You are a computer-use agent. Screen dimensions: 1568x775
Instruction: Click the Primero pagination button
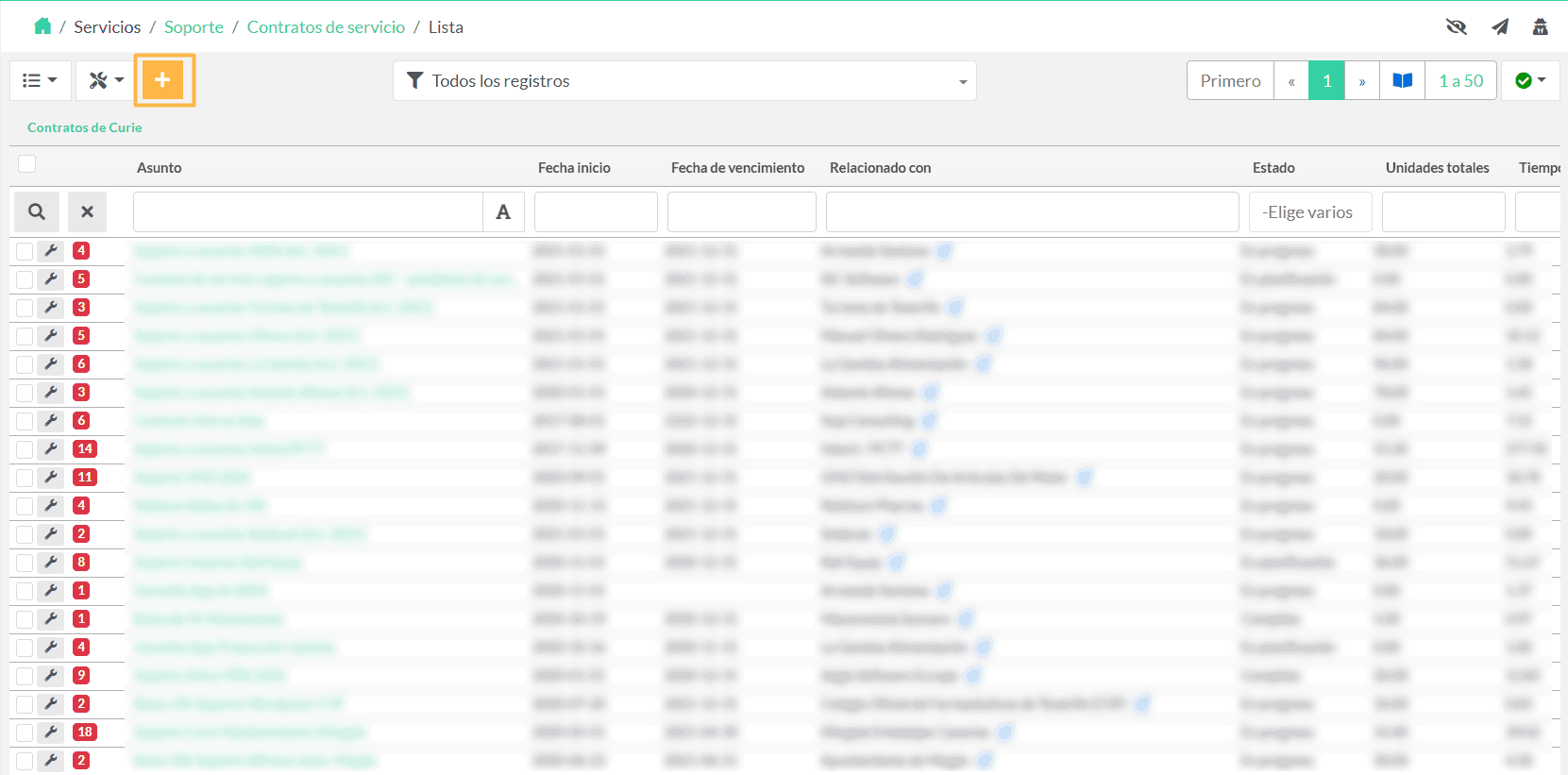(x=1229, y=80)
